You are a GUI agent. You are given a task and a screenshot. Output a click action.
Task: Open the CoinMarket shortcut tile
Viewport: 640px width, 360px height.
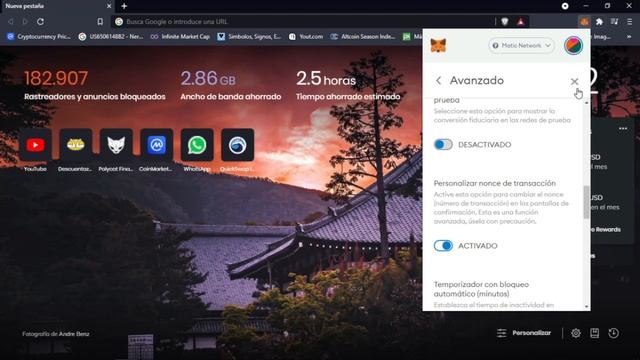[156, 145]
